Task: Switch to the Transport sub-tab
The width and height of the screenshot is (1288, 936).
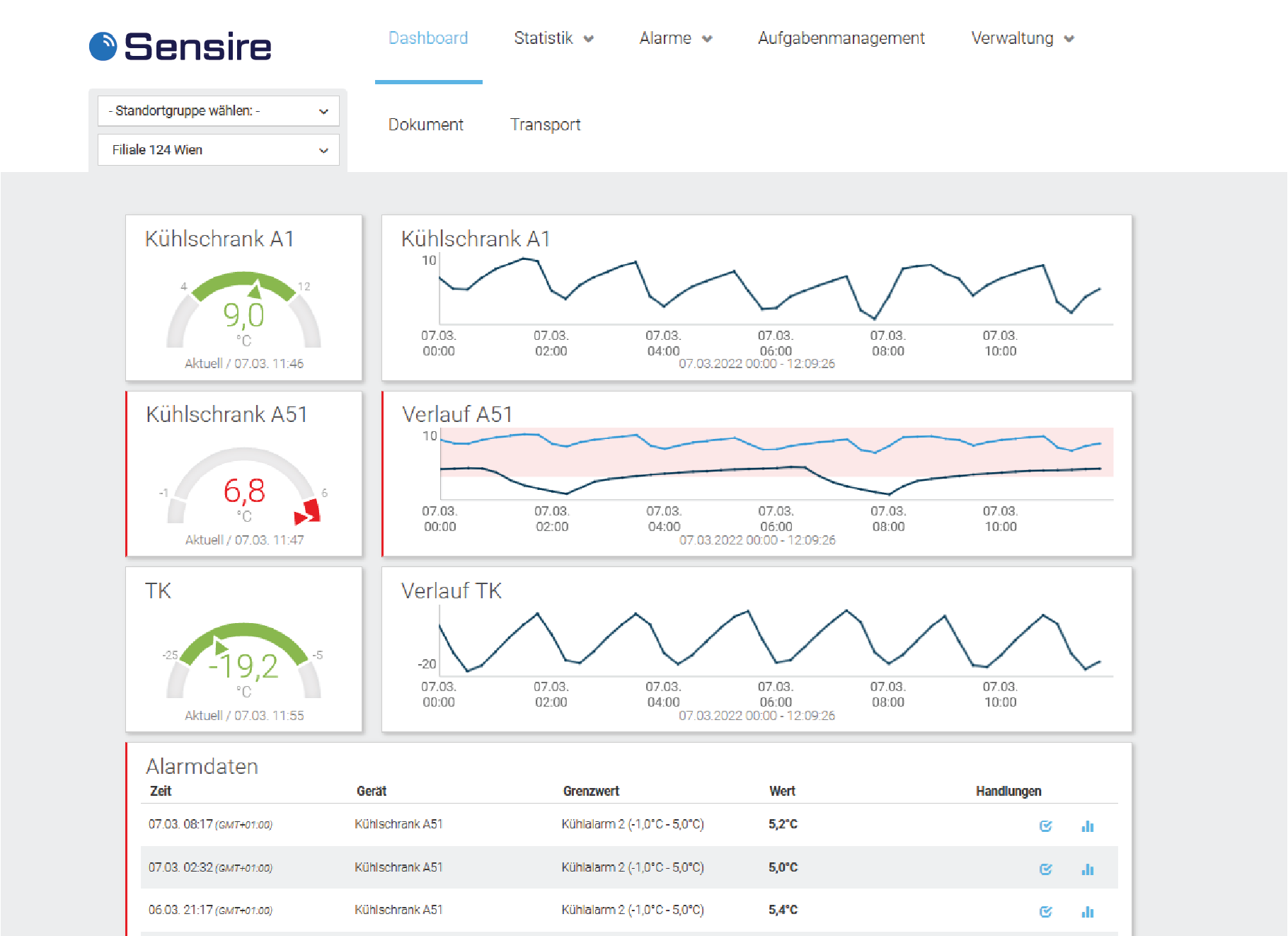Action: pos(545,125)
